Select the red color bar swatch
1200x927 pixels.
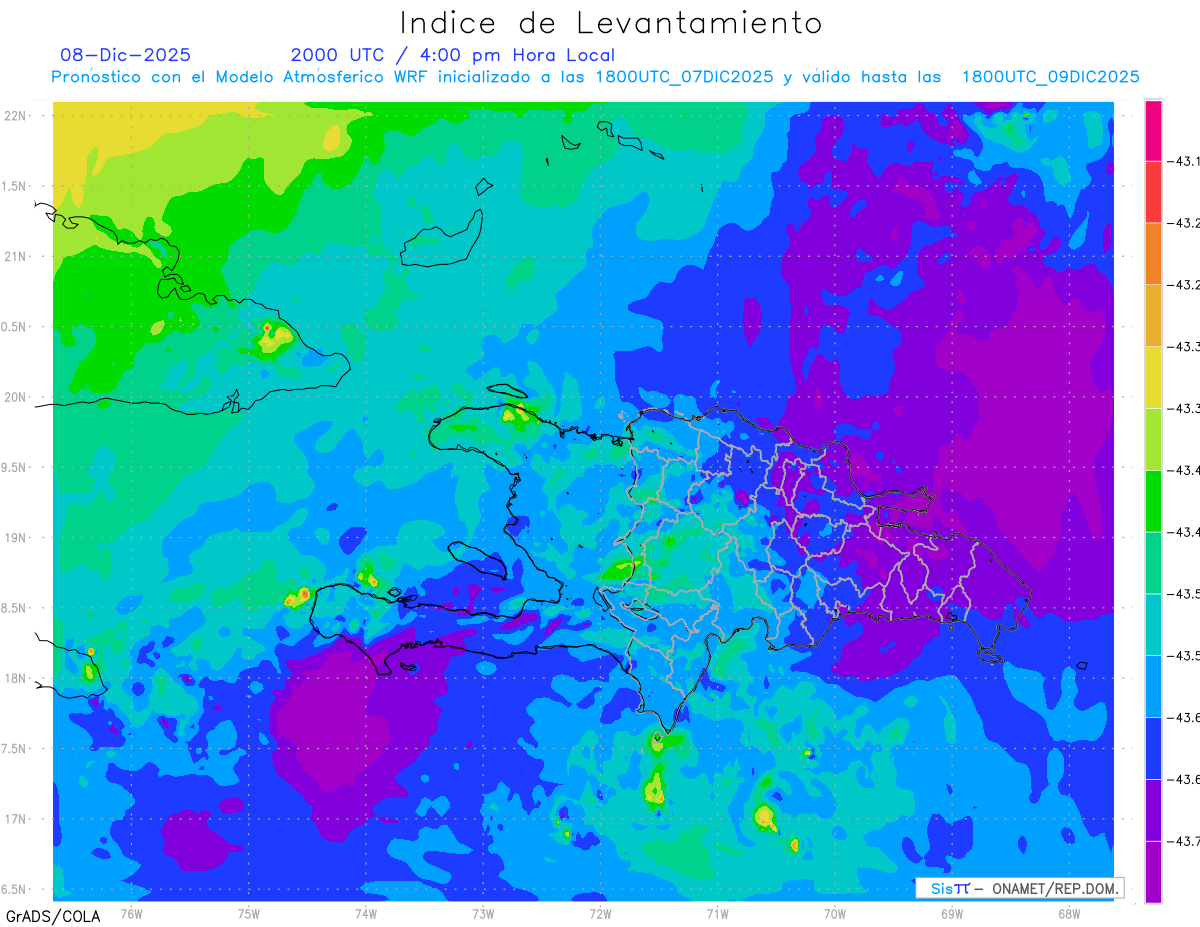coord(1153,191)
